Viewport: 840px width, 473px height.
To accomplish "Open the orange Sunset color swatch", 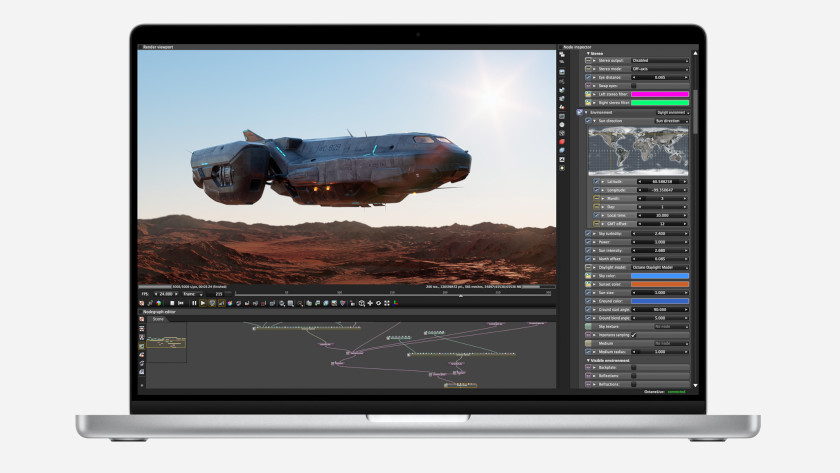I will pos(660,284).
